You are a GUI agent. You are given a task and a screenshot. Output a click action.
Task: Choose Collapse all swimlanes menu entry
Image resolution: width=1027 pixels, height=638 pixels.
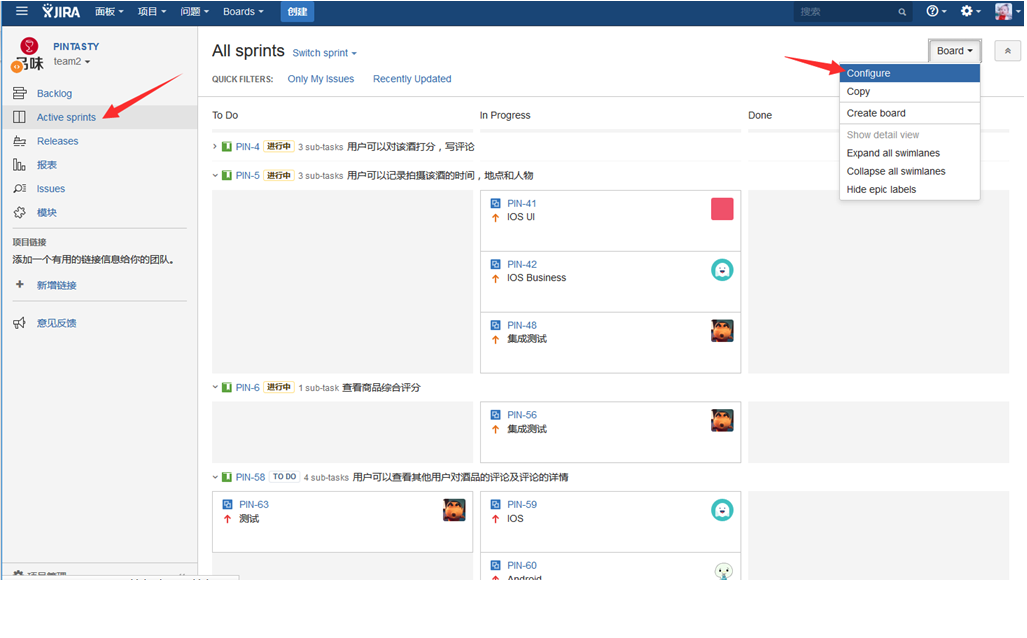pyautogui.click(x=895, y=171)
